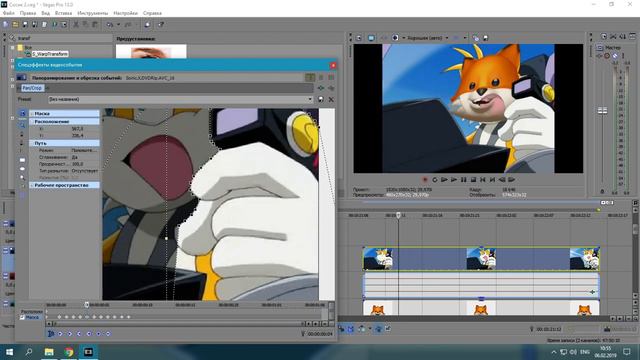Viewport: 640px width, 360px height.
Task: Click the save snapshot icon above preview
Action: point(485,38)
